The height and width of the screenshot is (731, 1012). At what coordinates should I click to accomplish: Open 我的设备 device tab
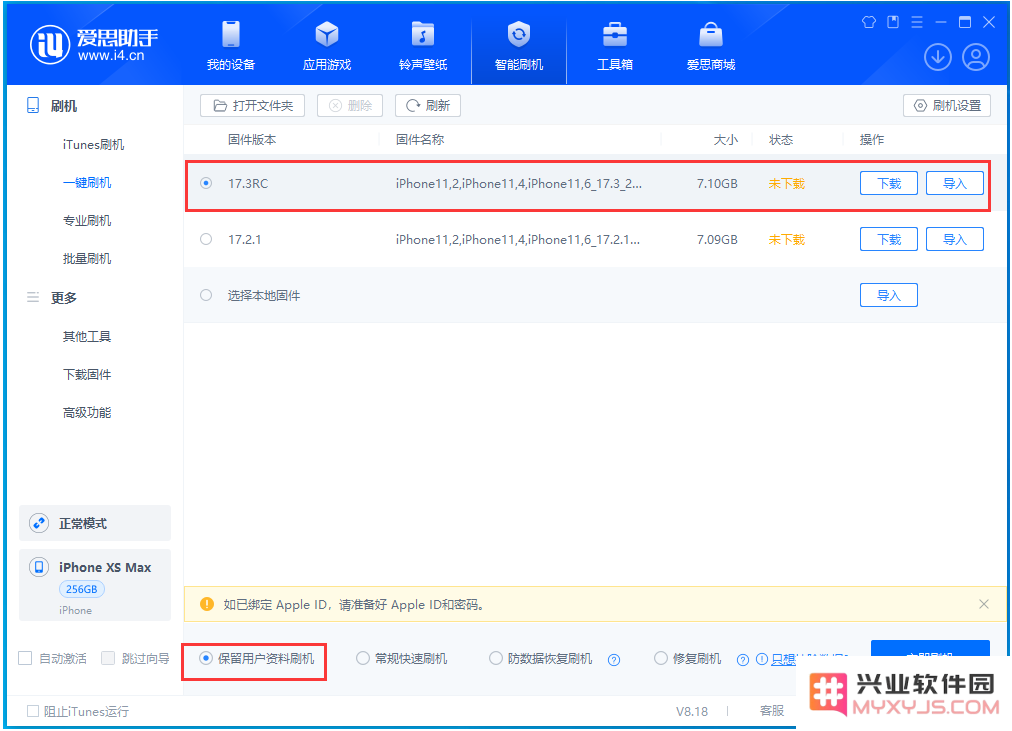[230, 45]
